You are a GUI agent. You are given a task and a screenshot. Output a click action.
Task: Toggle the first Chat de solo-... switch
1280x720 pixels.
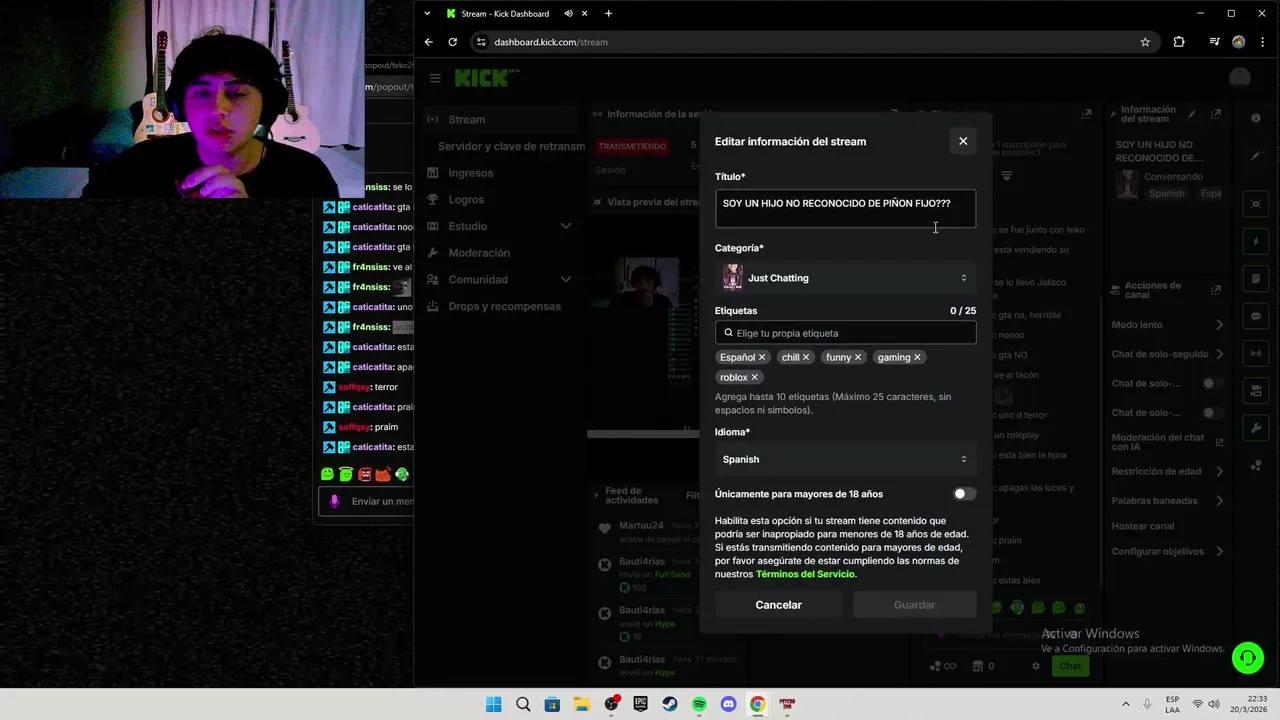pos(1213,383)
